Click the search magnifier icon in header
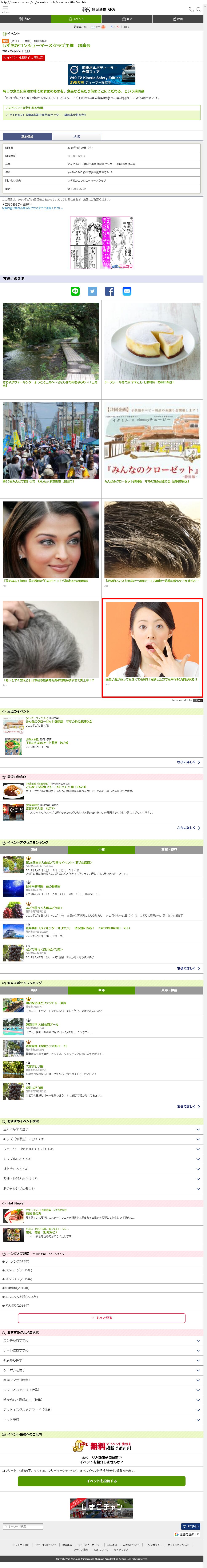 pyautogui.click(x=199, y=9)
